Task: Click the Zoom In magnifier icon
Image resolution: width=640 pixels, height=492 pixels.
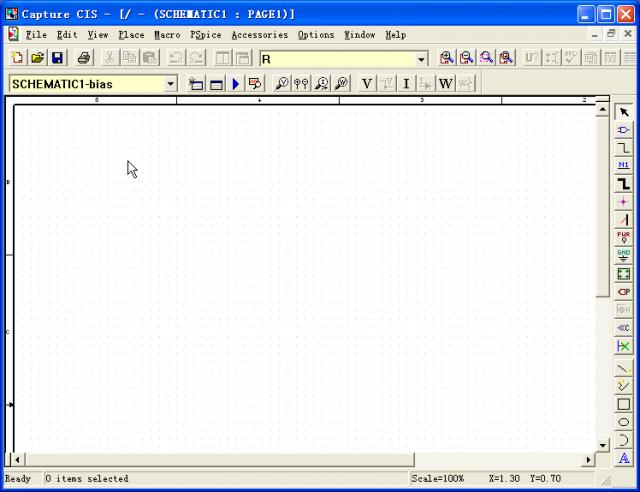Action: tap(447, 58)
